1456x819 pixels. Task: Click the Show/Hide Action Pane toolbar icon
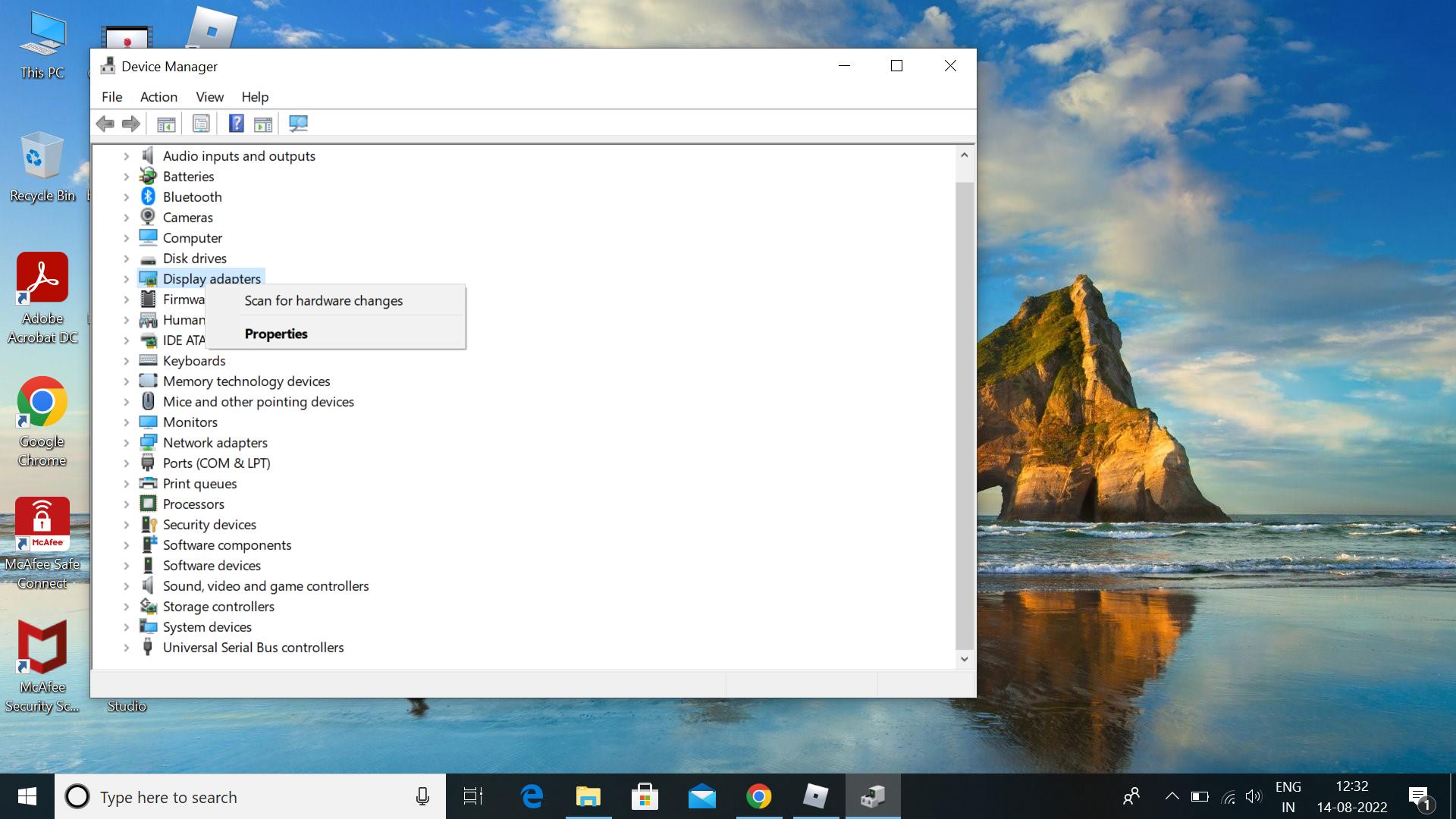tap(263, 124)
